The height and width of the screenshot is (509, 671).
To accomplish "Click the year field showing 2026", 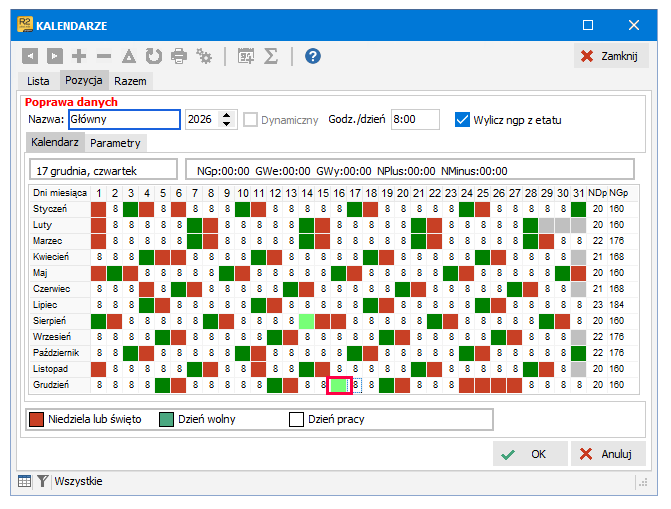I will [202, 119].
